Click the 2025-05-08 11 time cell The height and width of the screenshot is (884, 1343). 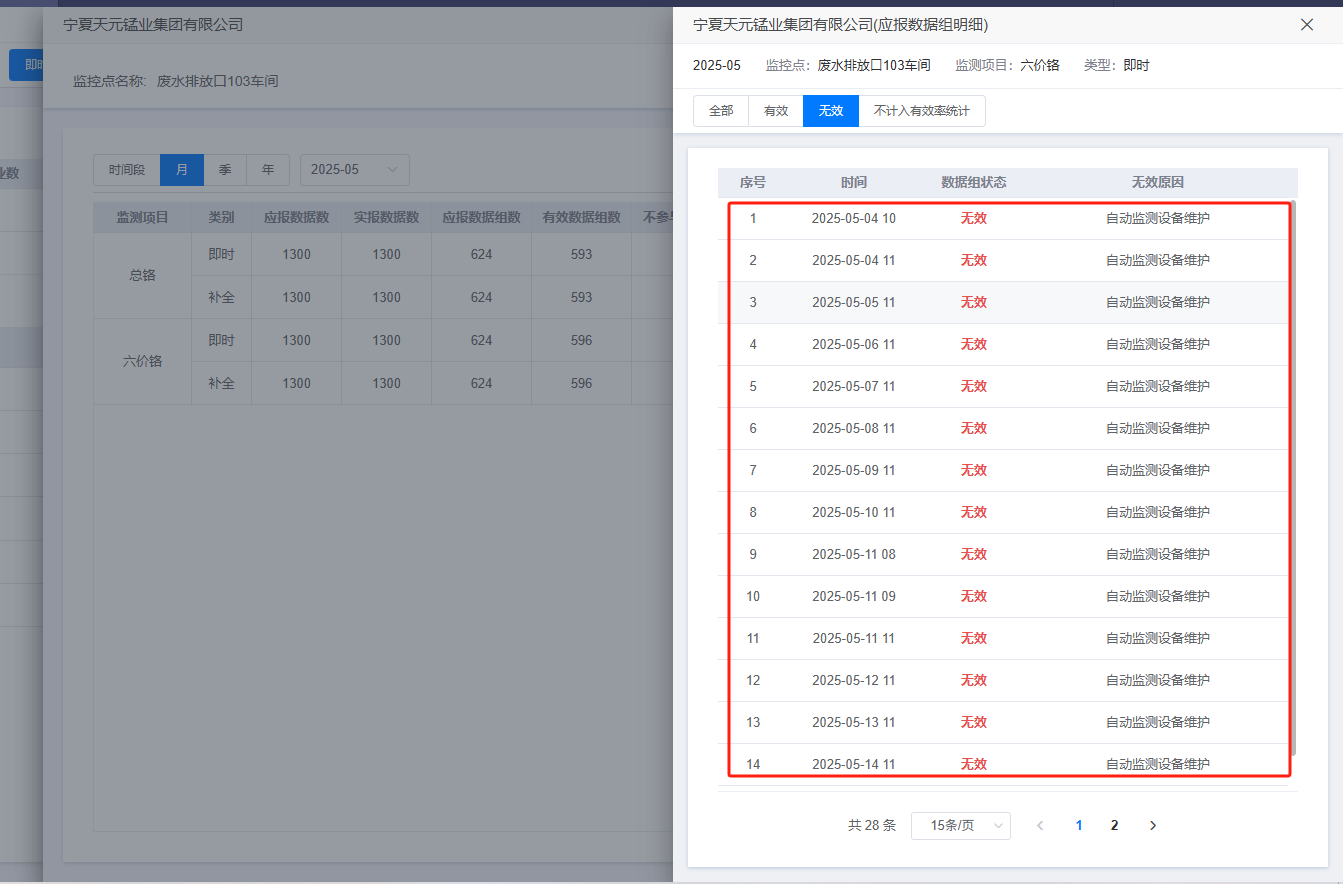tap(854, 428)
